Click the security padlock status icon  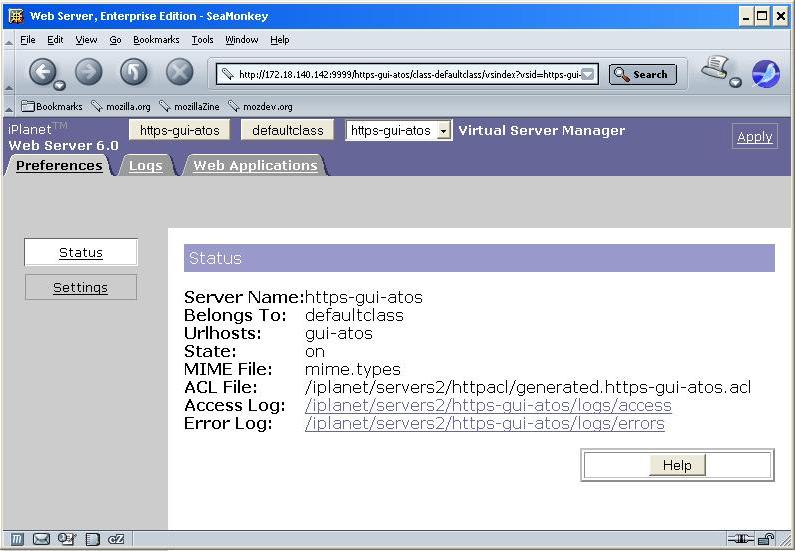(x=767, y=539)
